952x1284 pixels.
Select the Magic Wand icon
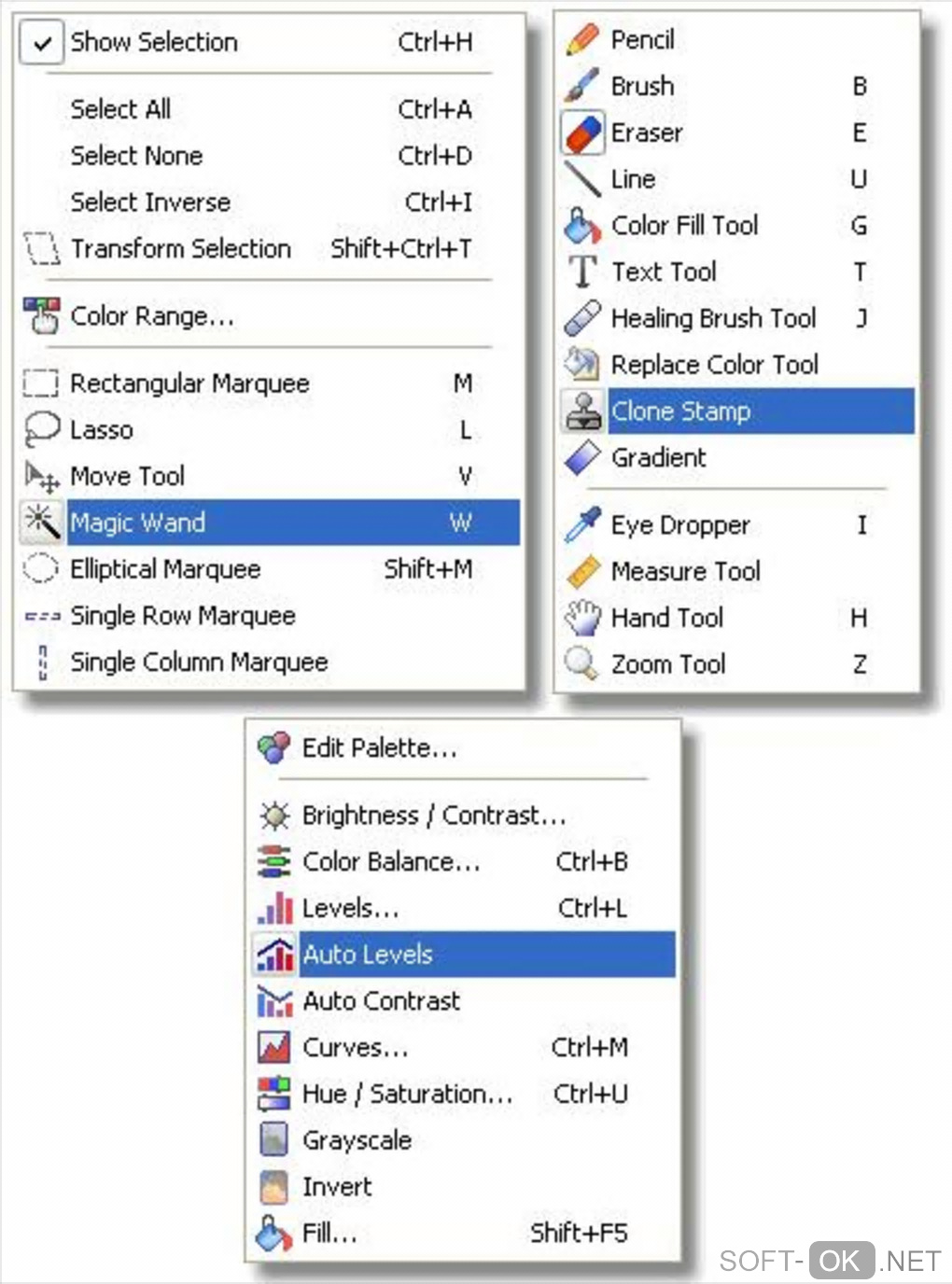[x=41, y=523]
